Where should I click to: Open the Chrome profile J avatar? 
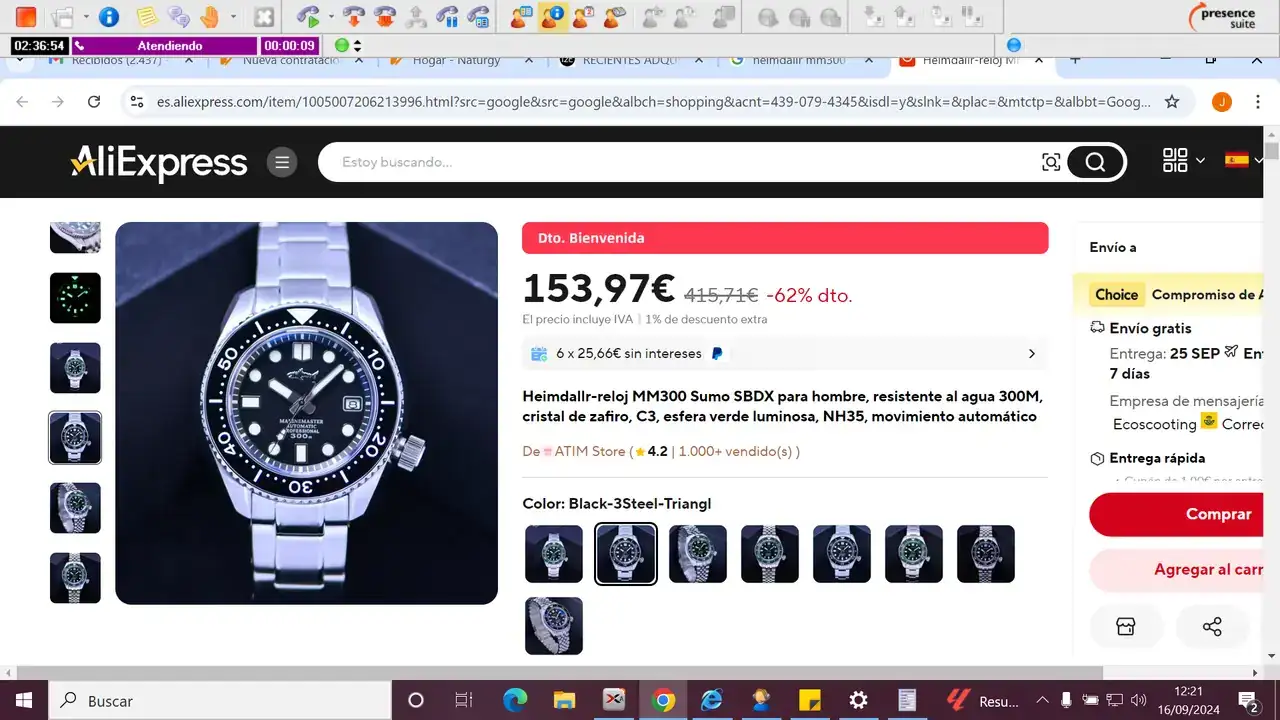click(1221, 102)
